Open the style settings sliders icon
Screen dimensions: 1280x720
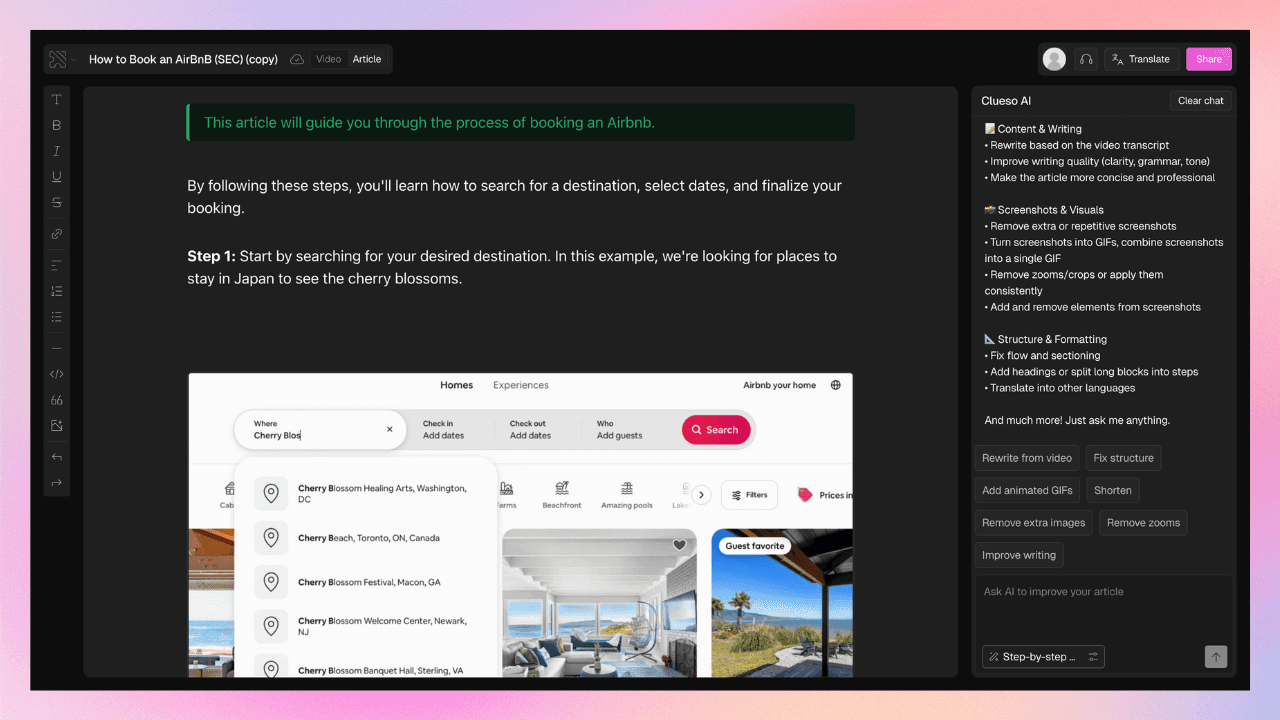tap(1094, 657)
